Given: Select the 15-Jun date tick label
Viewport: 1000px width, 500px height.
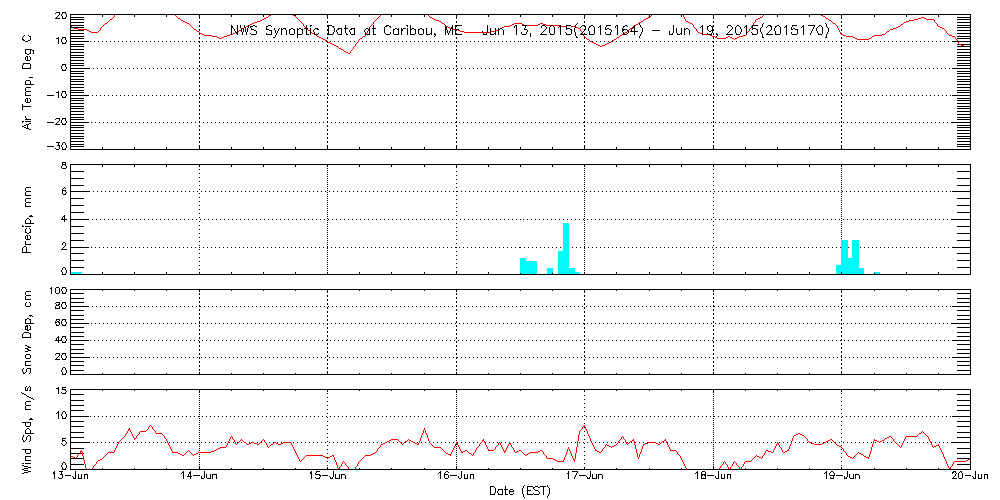Looking at the screenshot, I should tap(328, 478).
